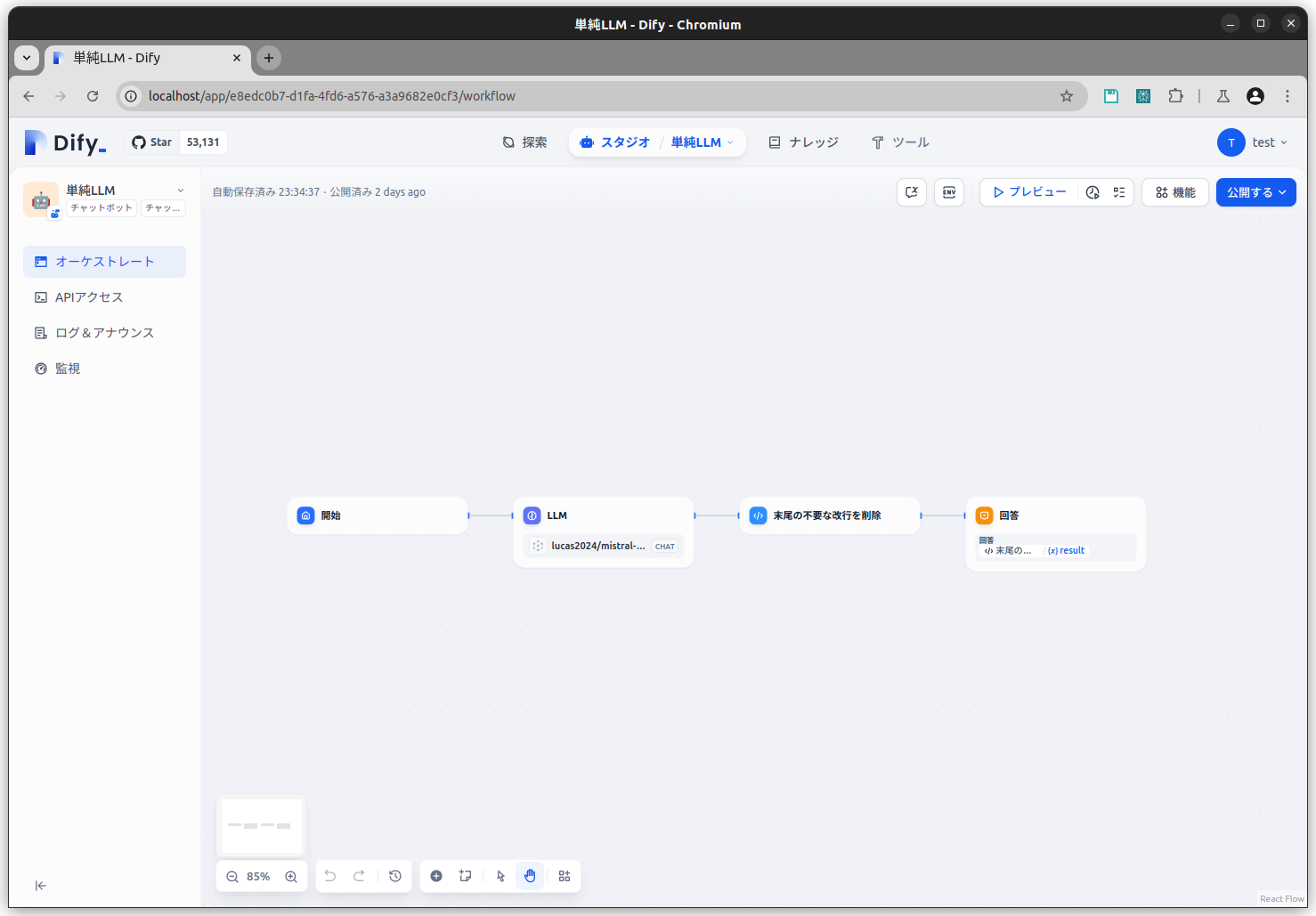The image size is (1316, 916).
Task: Open the checklist icon beside preview
Action: point(1119,192)
